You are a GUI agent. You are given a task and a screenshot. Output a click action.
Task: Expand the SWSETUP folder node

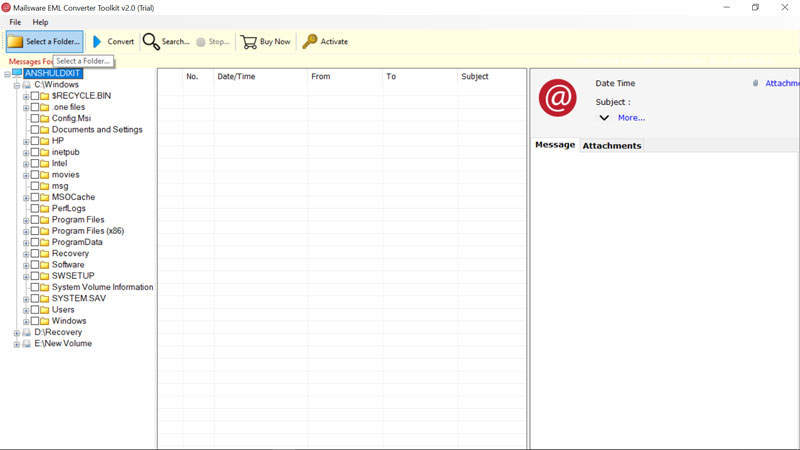click(26, 277)
